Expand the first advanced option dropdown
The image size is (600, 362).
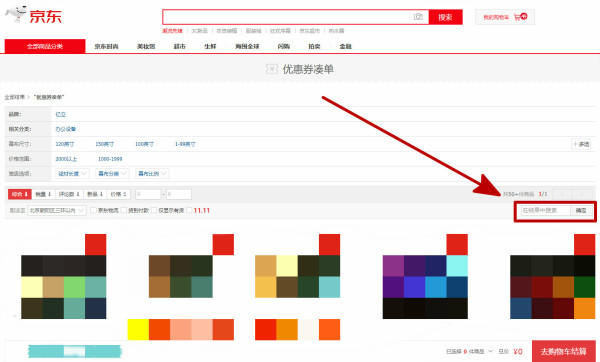pos(72,174)
